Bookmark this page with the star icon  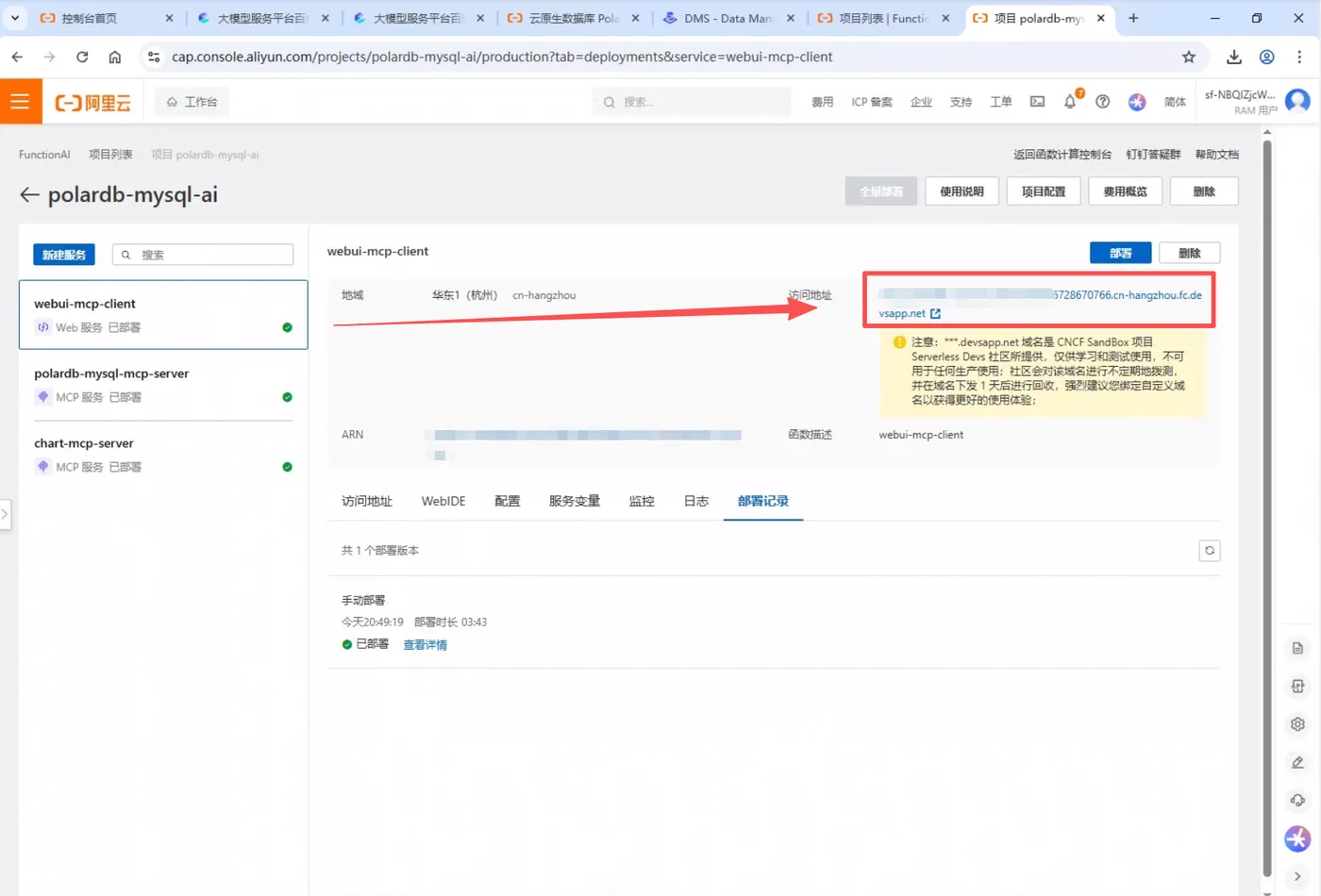click(x=1189, y=57)
